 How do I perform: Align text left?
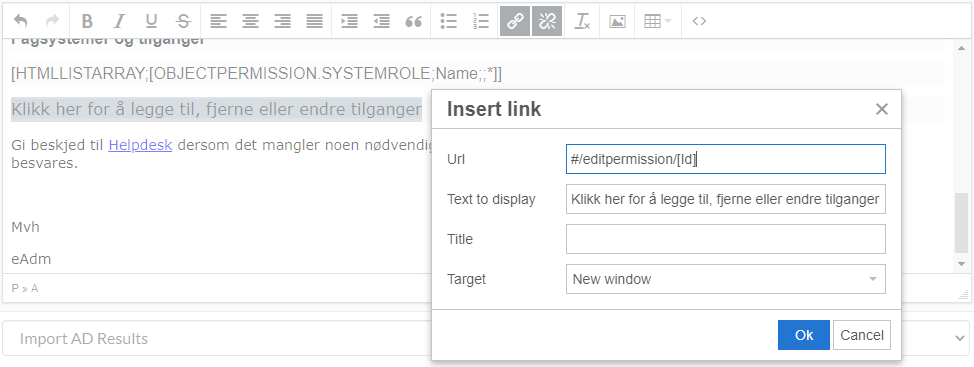click(x=218, y=21)
